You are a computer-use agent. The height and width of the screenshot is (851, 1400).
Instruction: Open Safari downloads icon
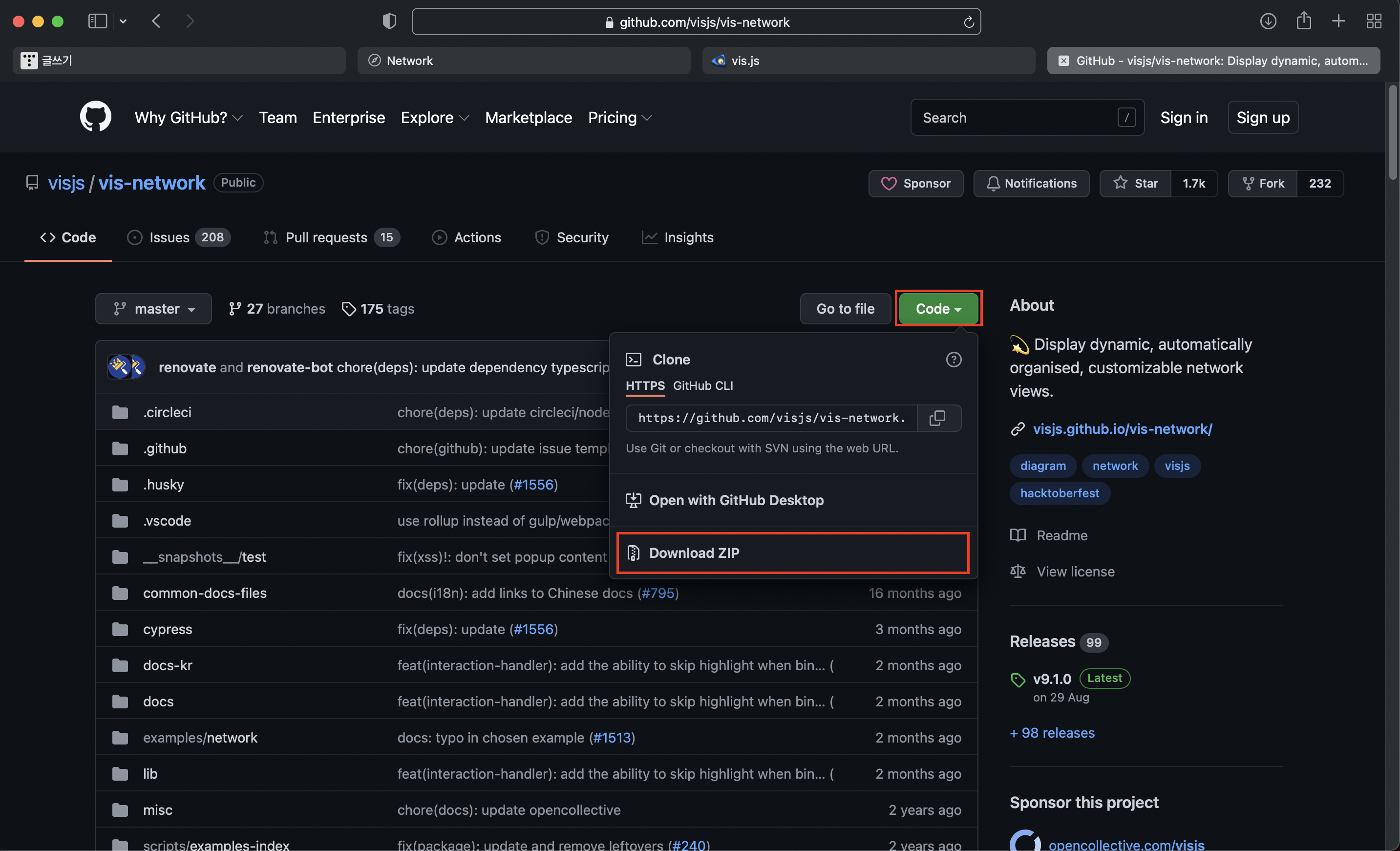1268,21
